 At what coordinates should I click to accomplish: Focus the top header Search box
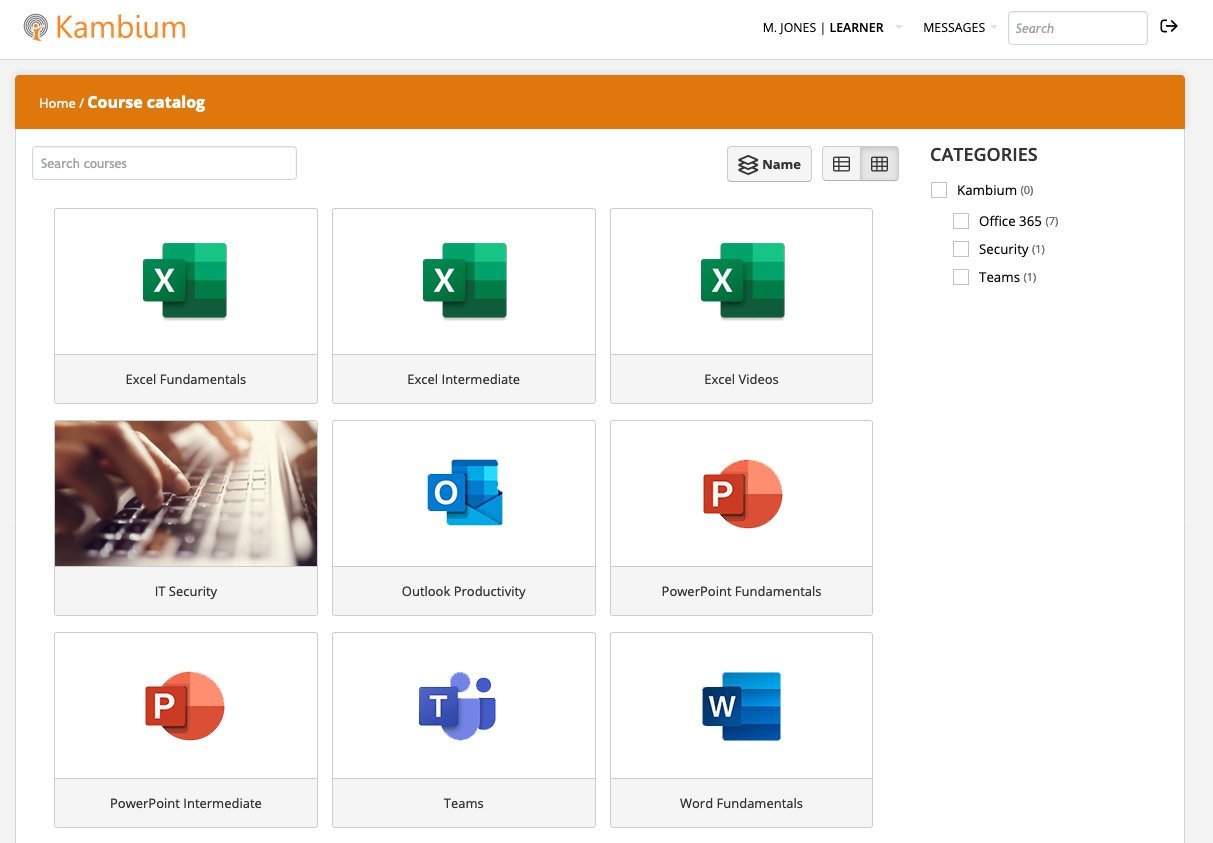coord(1077,28)
